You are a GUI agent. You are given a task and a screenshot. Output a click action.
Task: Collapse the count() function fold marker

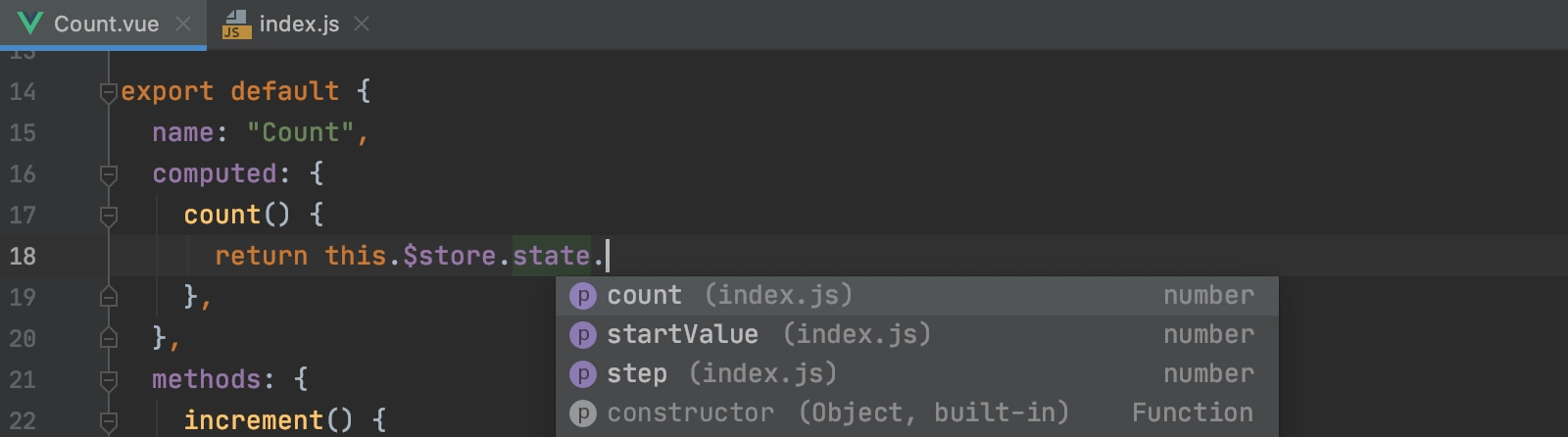click(109, 216)
